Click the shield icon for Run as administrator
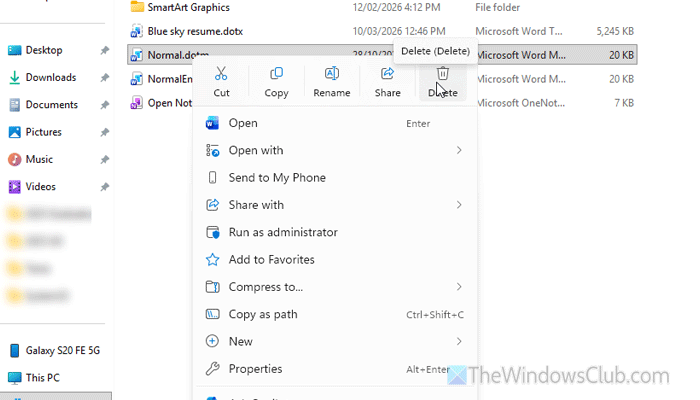 [212, 232]
